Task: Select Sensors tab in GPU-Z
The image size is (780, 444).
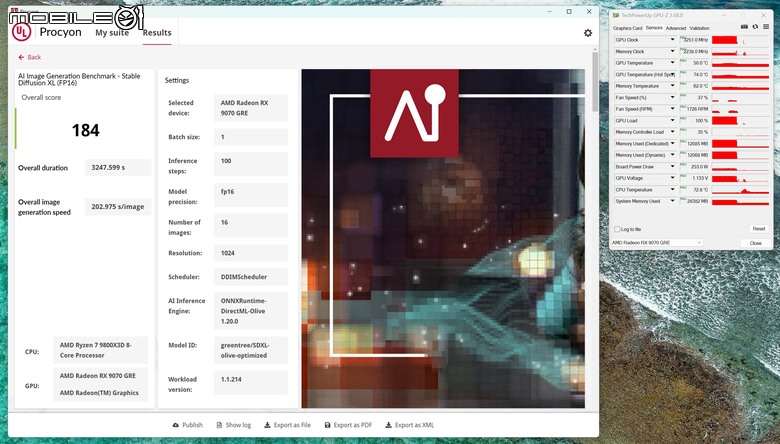Action: pos(654,28)
